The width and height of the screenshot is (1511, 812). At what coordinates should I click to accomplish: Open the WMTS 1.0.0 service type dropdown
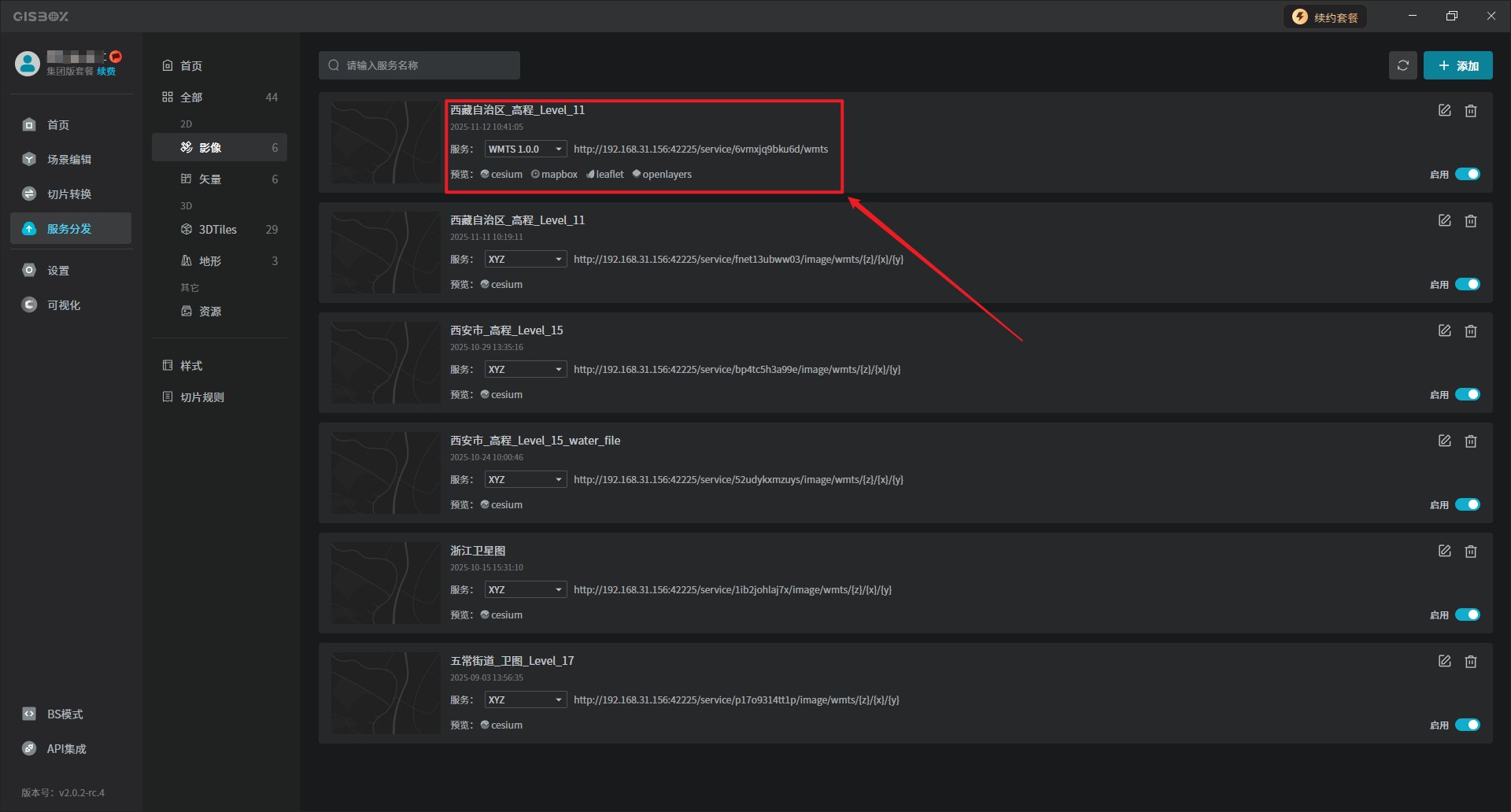pyautogui.click(x=525, y=149)
